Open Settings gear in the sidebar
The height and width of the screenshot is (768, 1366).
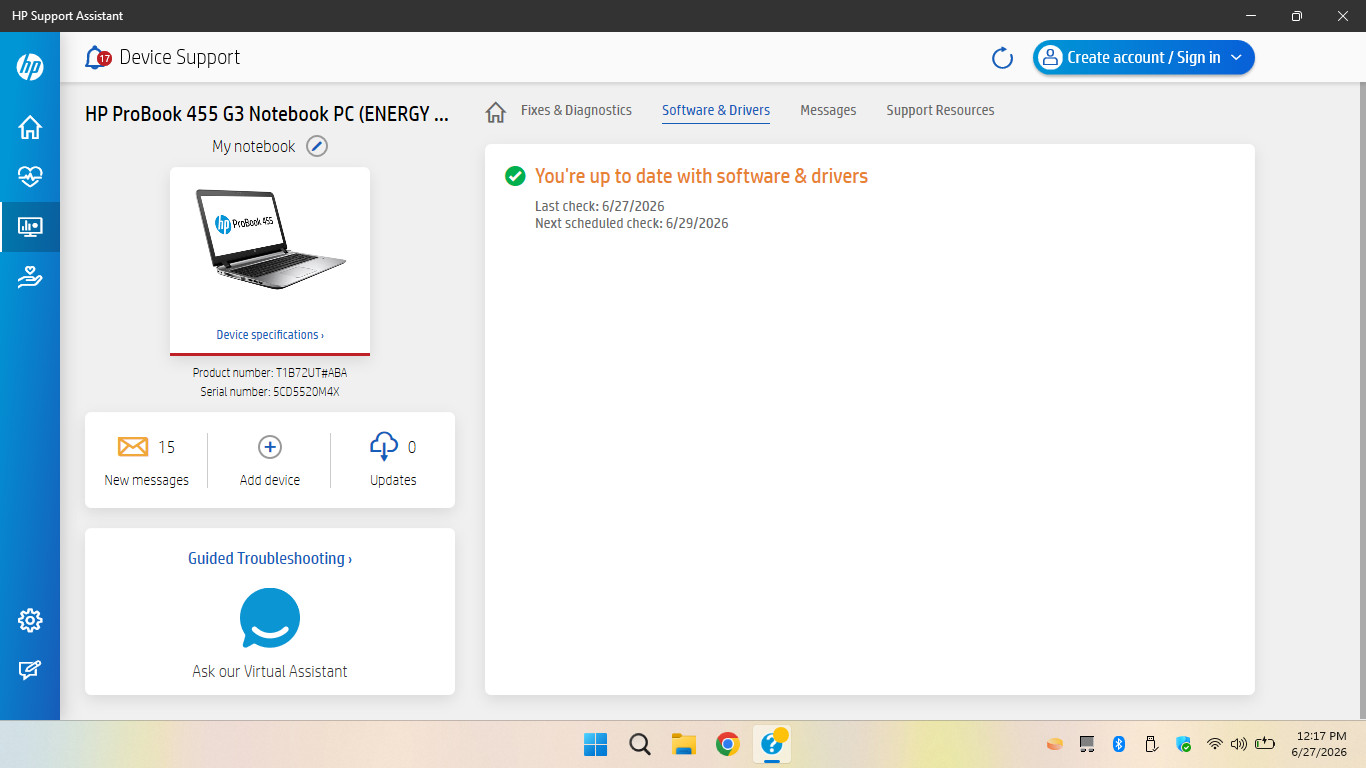(30, 621)
